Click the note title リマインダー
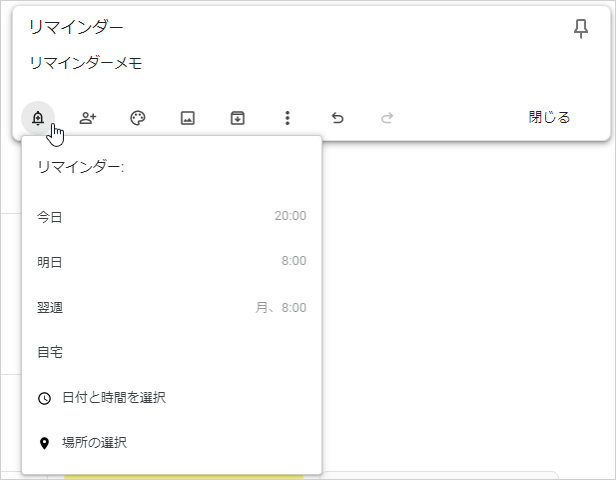The image size is (616, 480). (x=76, y=27)
